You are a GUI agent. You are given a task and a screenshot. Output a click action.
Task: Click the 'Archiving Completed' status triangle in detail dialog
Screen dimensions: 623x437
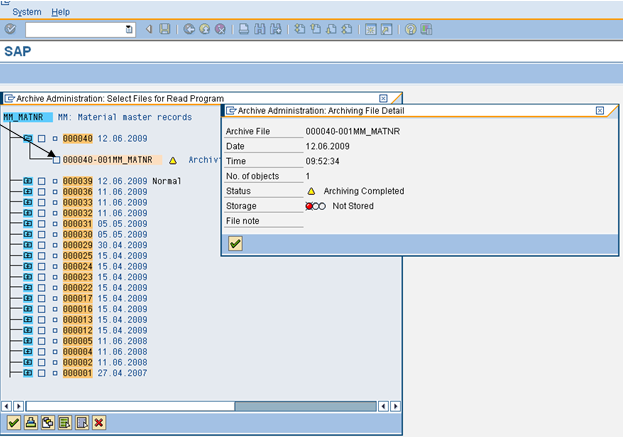click(x=311, y=191)
